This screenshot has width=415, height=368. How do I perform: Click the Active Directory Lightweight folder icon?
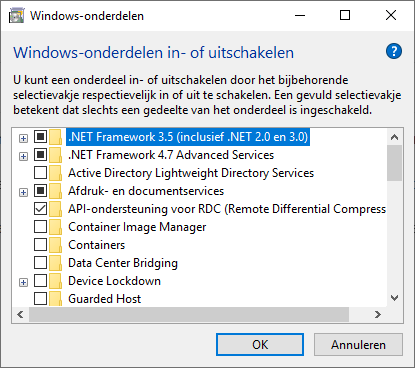[x=55, y=173]
